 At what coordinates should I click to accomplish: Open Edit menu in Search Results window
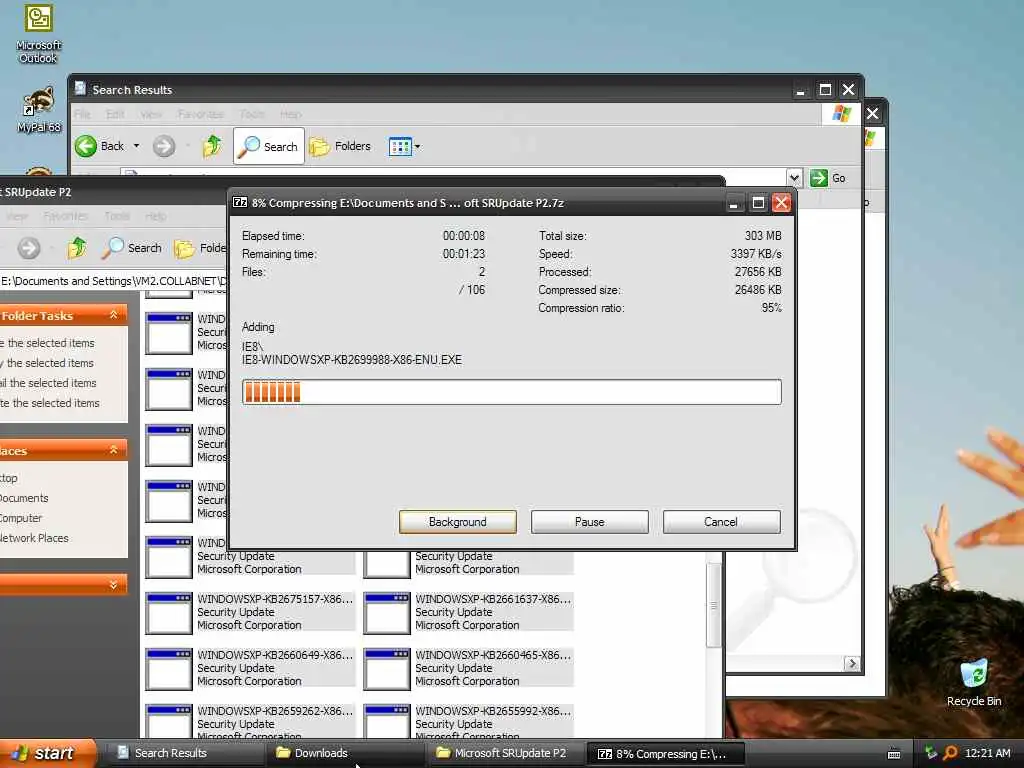[115, 114]
